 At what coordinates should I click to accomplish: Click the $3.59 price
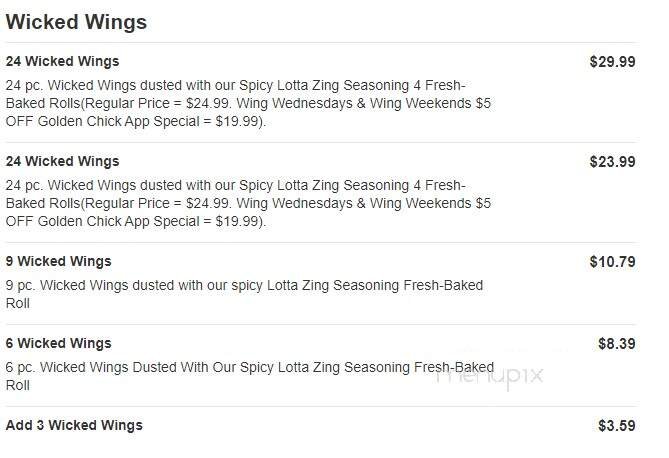tap(616, 425)
